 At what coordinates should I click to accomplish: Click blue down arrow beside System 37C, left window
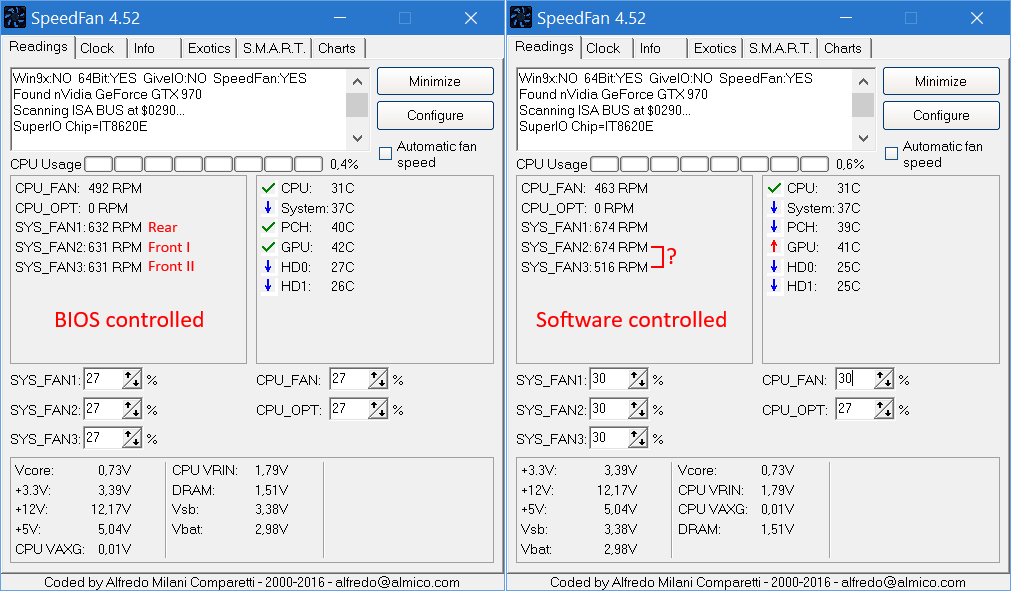268,208
